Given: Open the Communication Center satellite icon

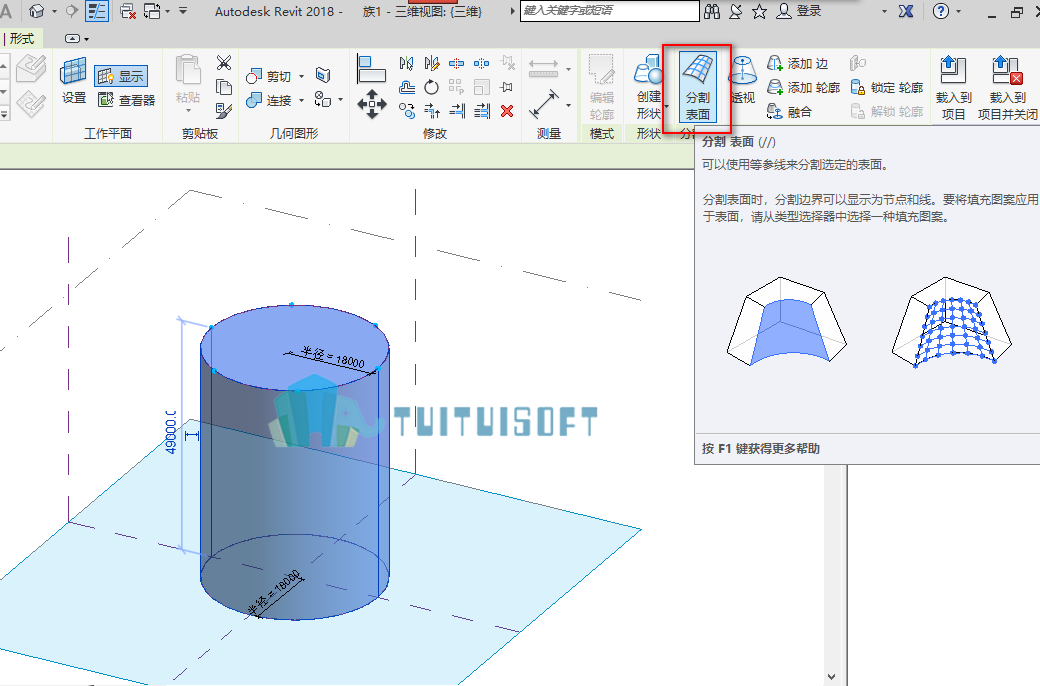Looking at the screenshot, I should [736, 11].
